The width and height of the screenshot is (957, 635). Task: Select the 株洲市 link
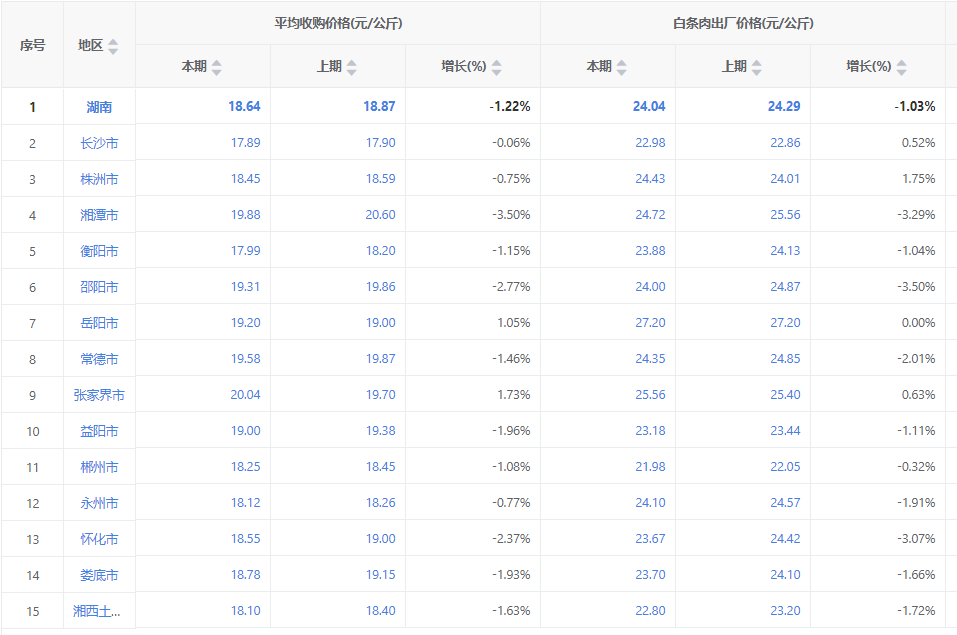[x=99, y=179]
